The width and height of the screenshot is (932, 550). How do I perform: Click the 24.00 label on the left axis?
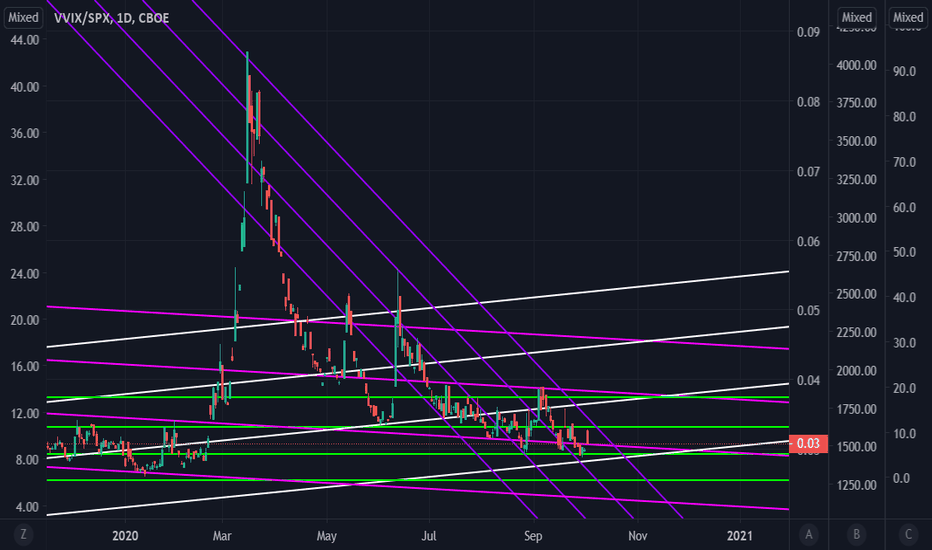tap(25, 274)
